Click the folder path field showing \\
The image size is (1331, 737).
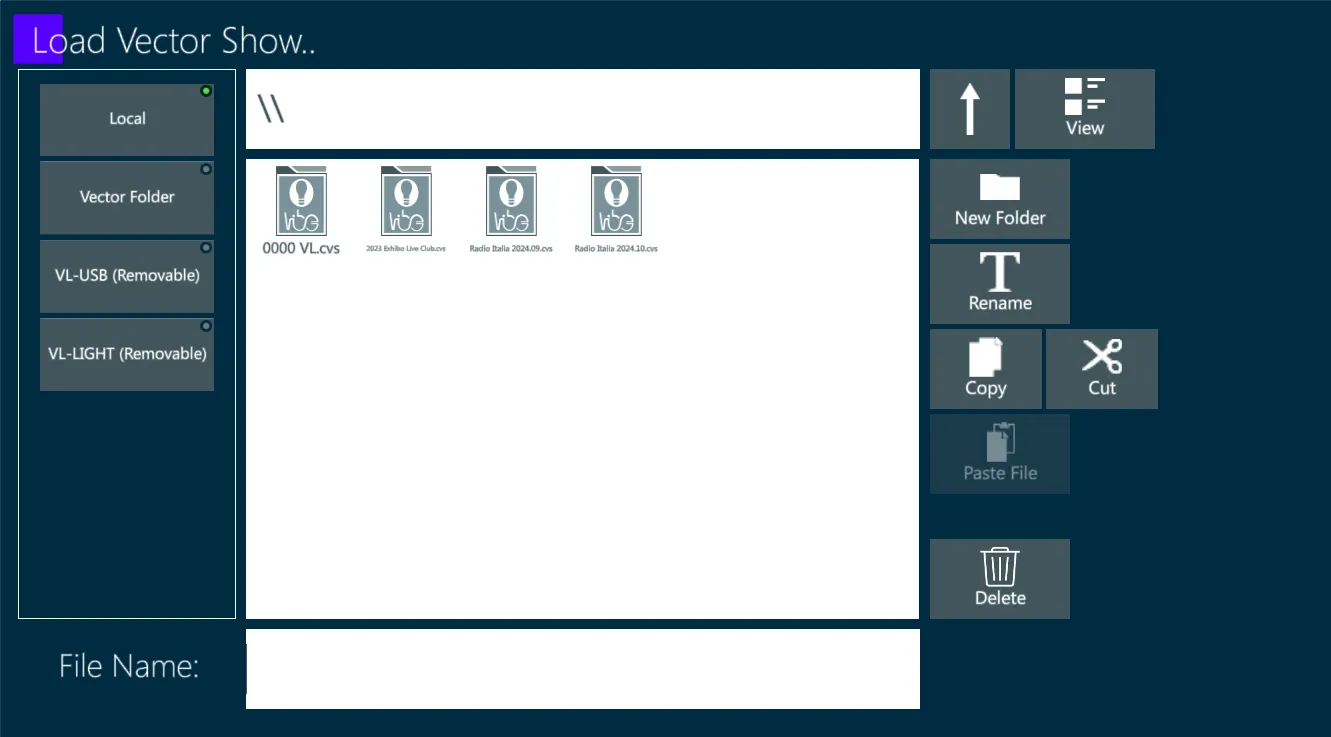point(583,109)
